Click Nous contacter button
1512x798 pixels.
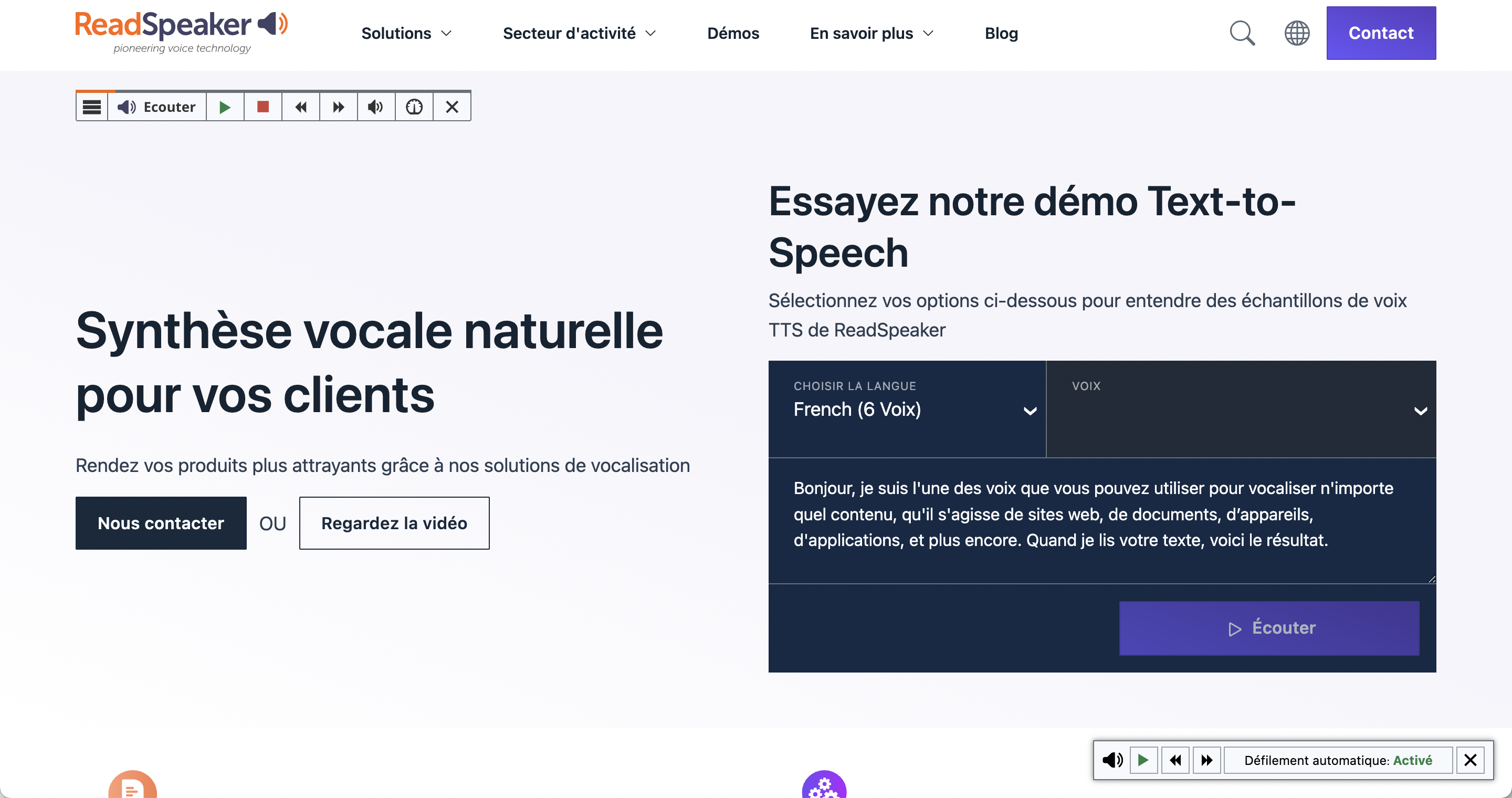point(161,523)
